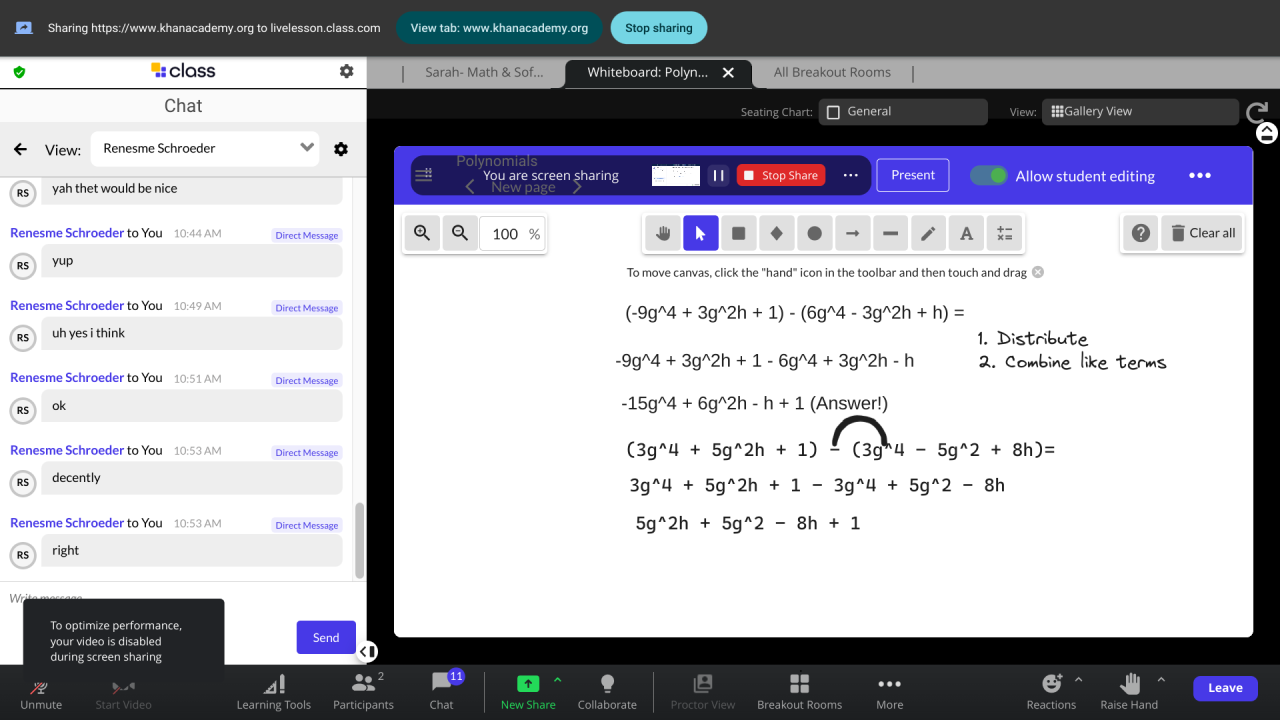Open the Participants panel

363,692
